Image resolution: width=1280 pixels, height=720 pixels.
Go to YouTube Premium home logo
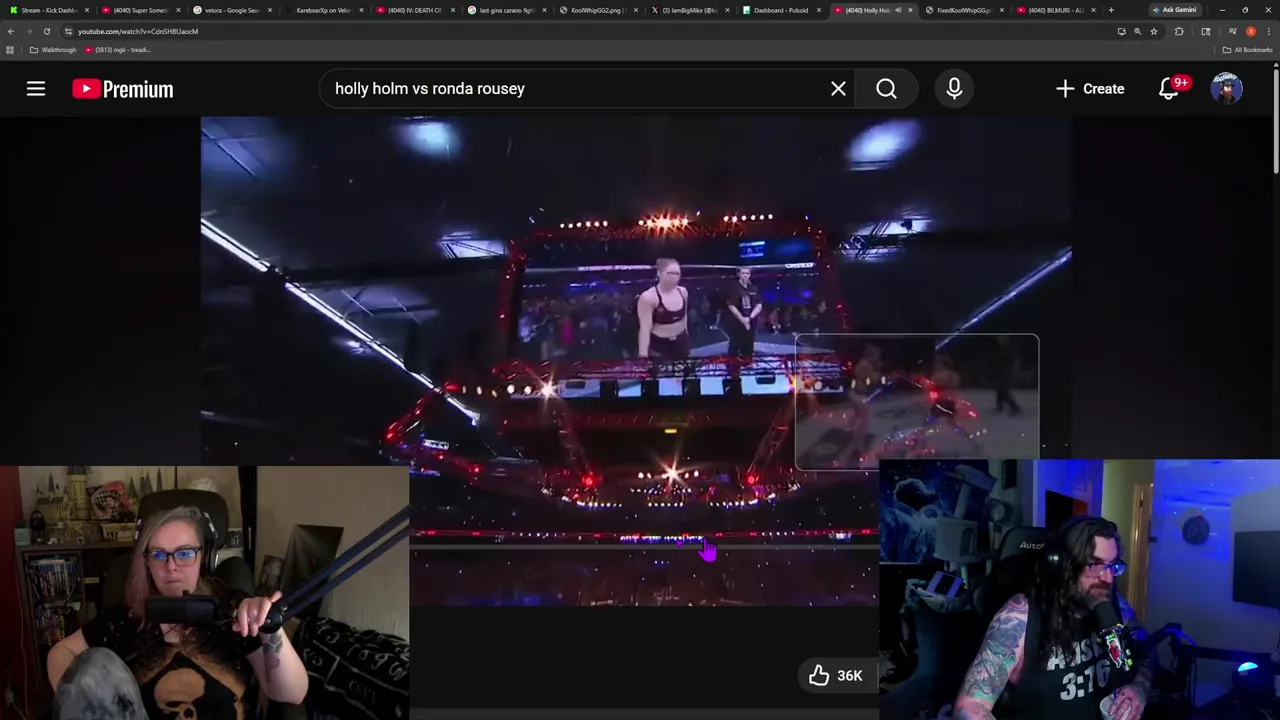coord(122,89)
